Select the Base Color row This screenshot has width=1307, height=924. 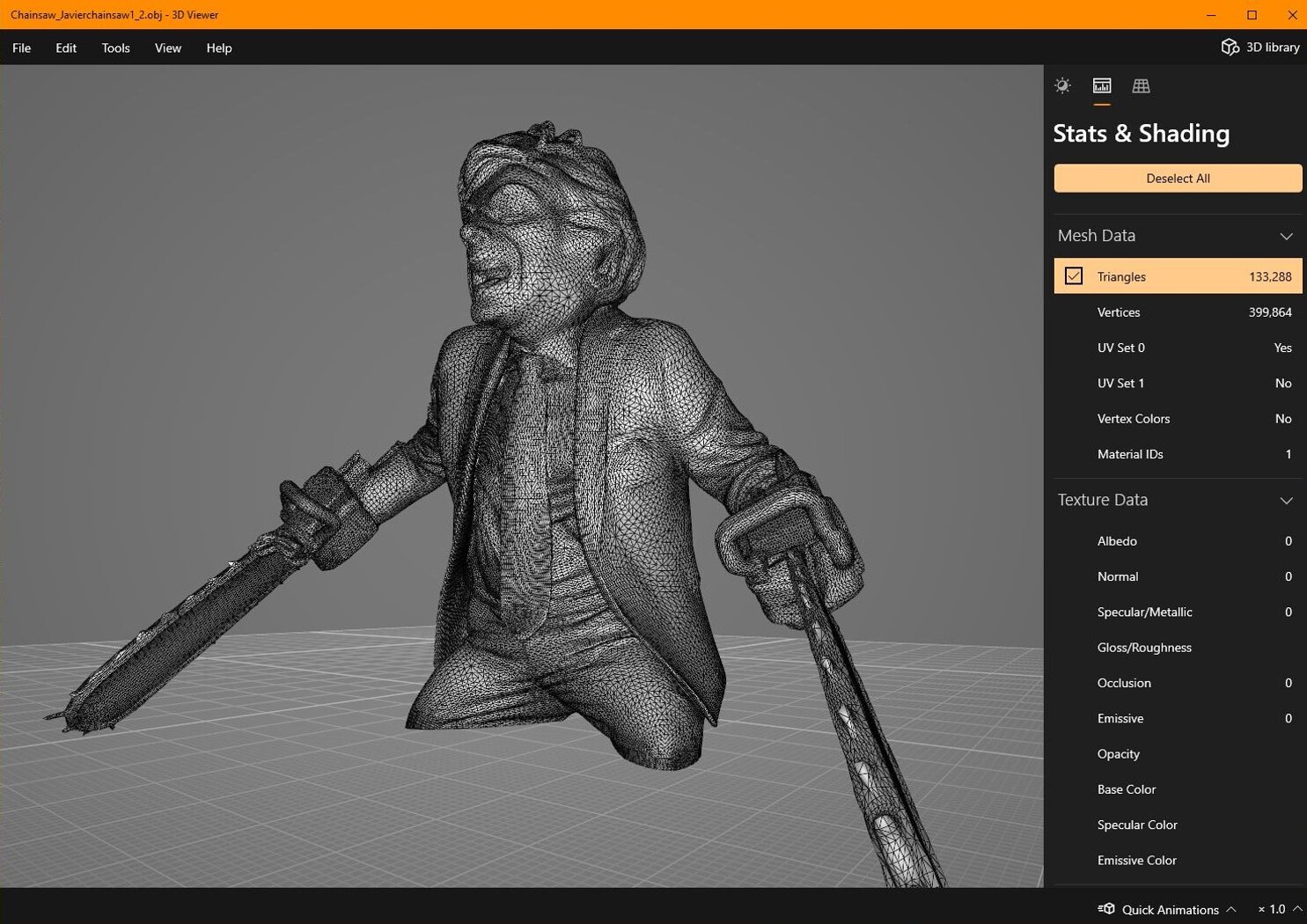tap(1178, 789)
